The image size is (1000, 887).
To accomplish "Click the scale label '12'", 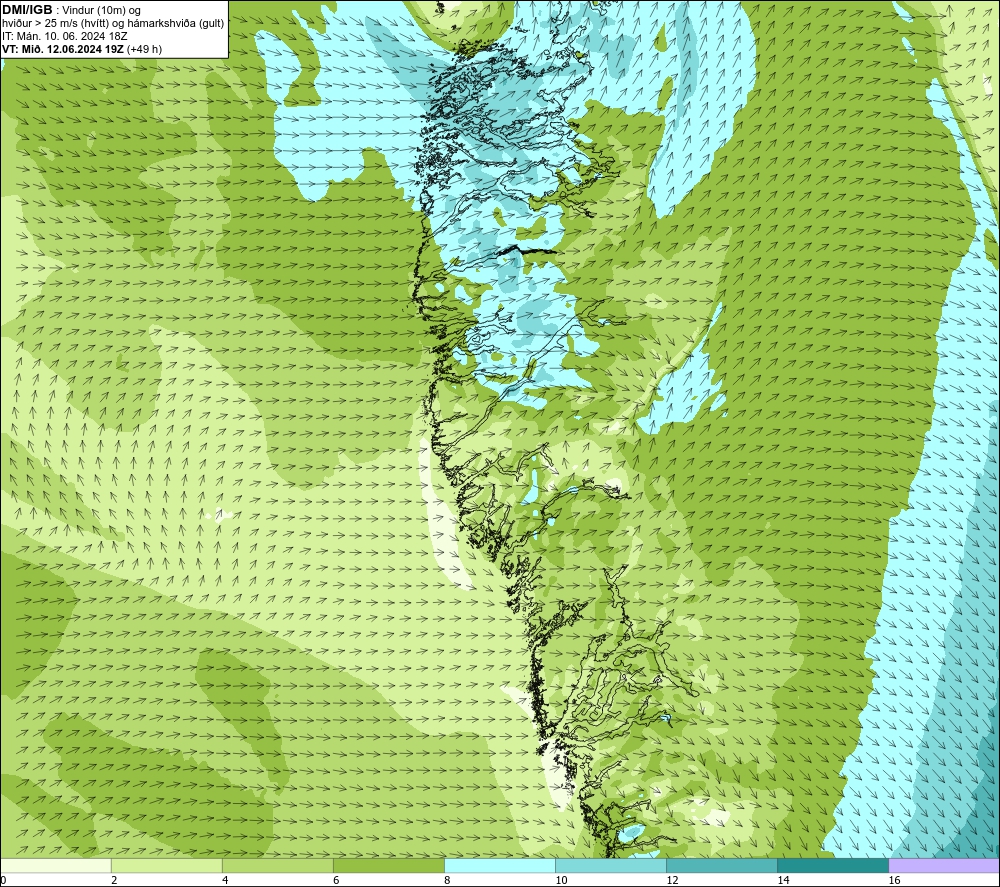I will tap(672, 880).
